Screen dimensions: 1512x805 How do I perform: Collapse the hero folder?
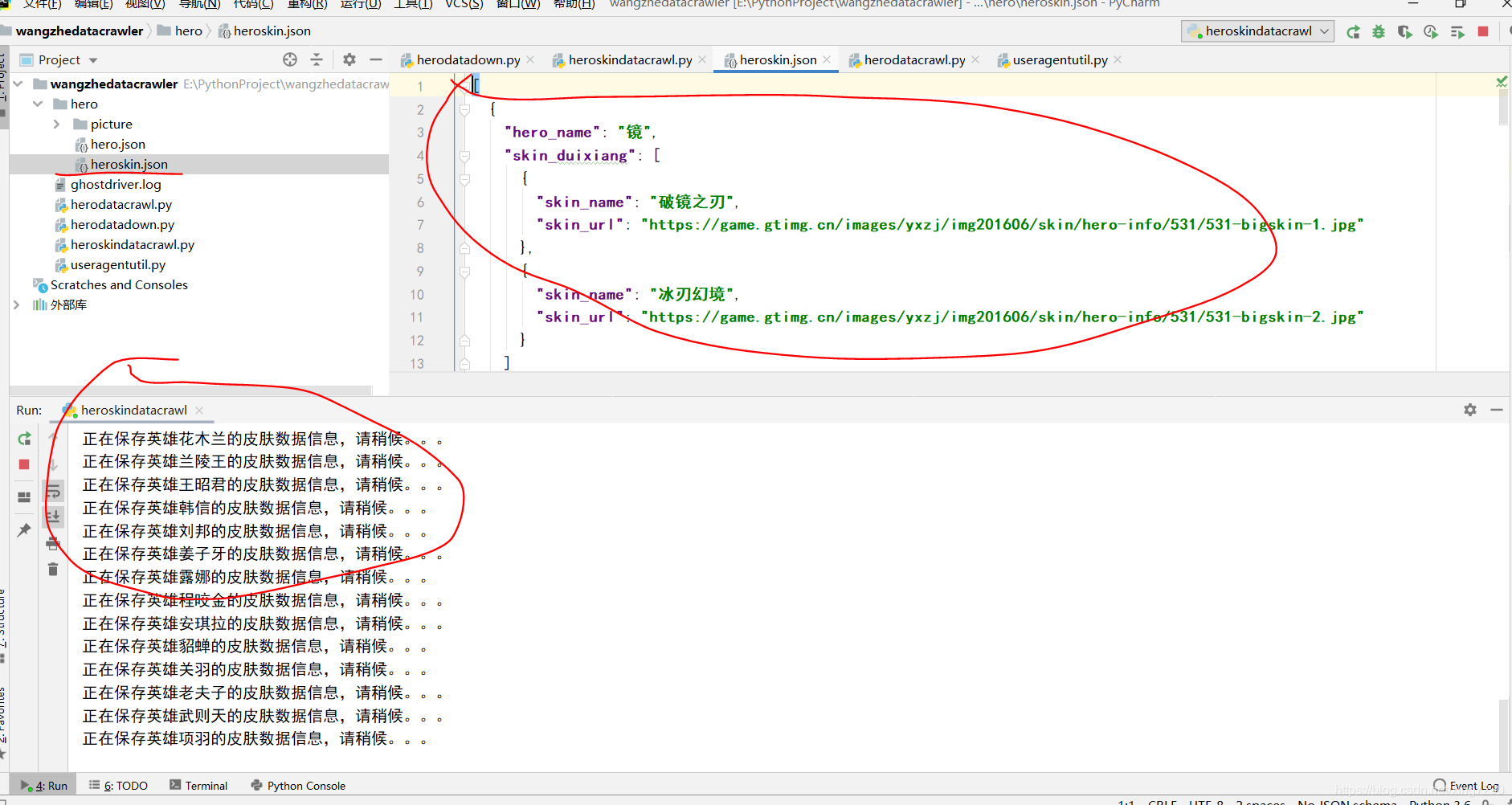pyautogui.click(x=38, y=104)
